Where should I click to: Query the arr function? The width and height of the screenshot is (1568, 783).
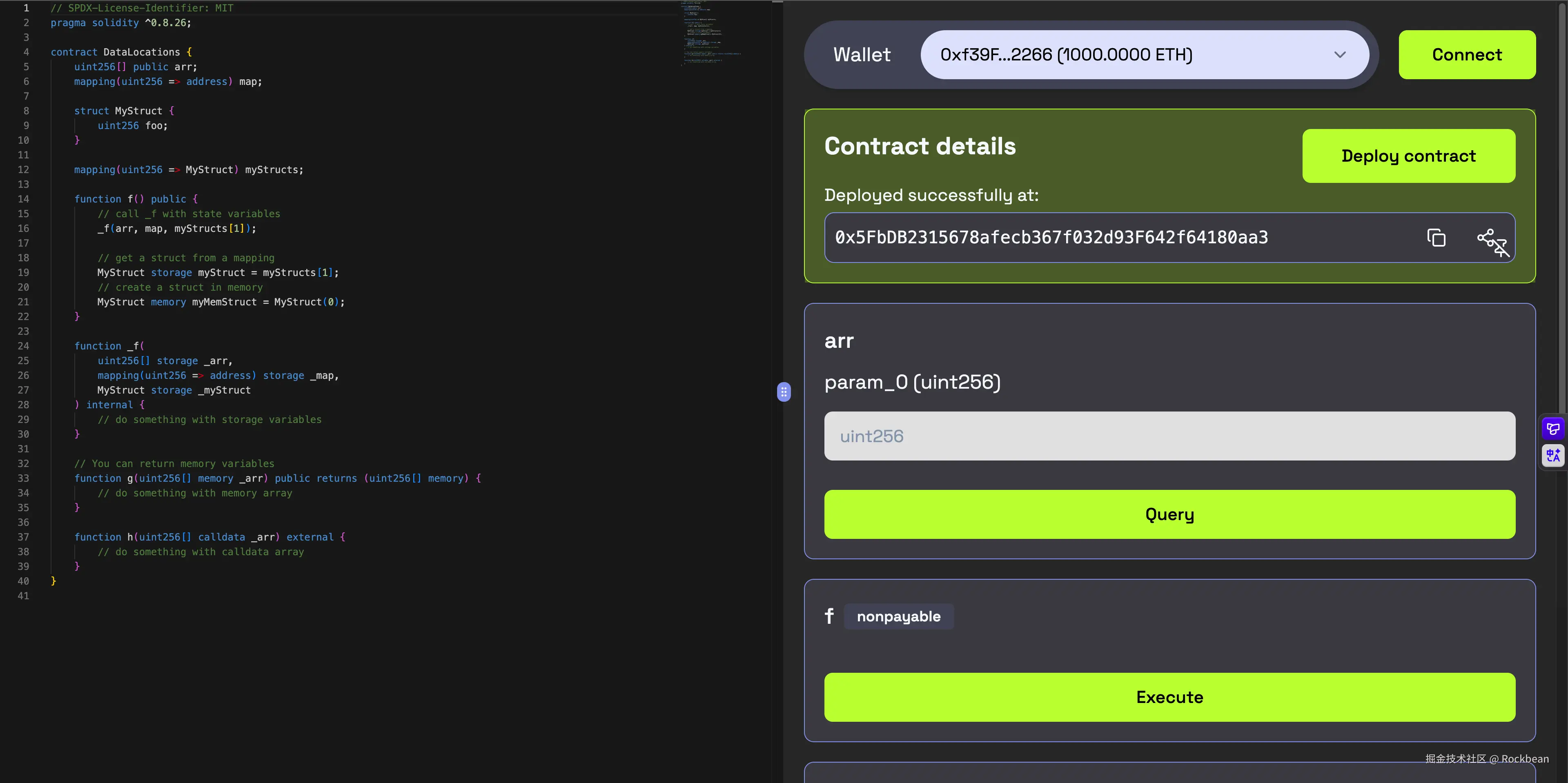click(1169, 514)
